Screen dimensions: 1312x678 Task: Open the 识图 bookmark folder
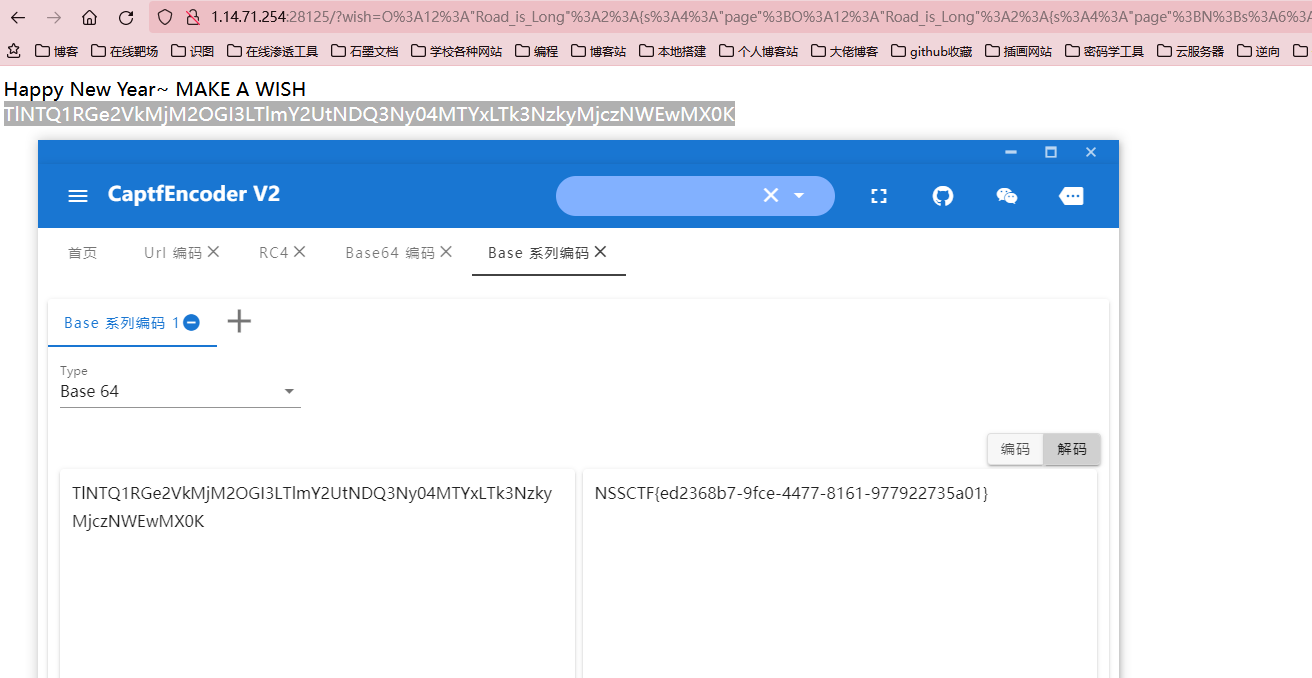click(x=192, y=51)
